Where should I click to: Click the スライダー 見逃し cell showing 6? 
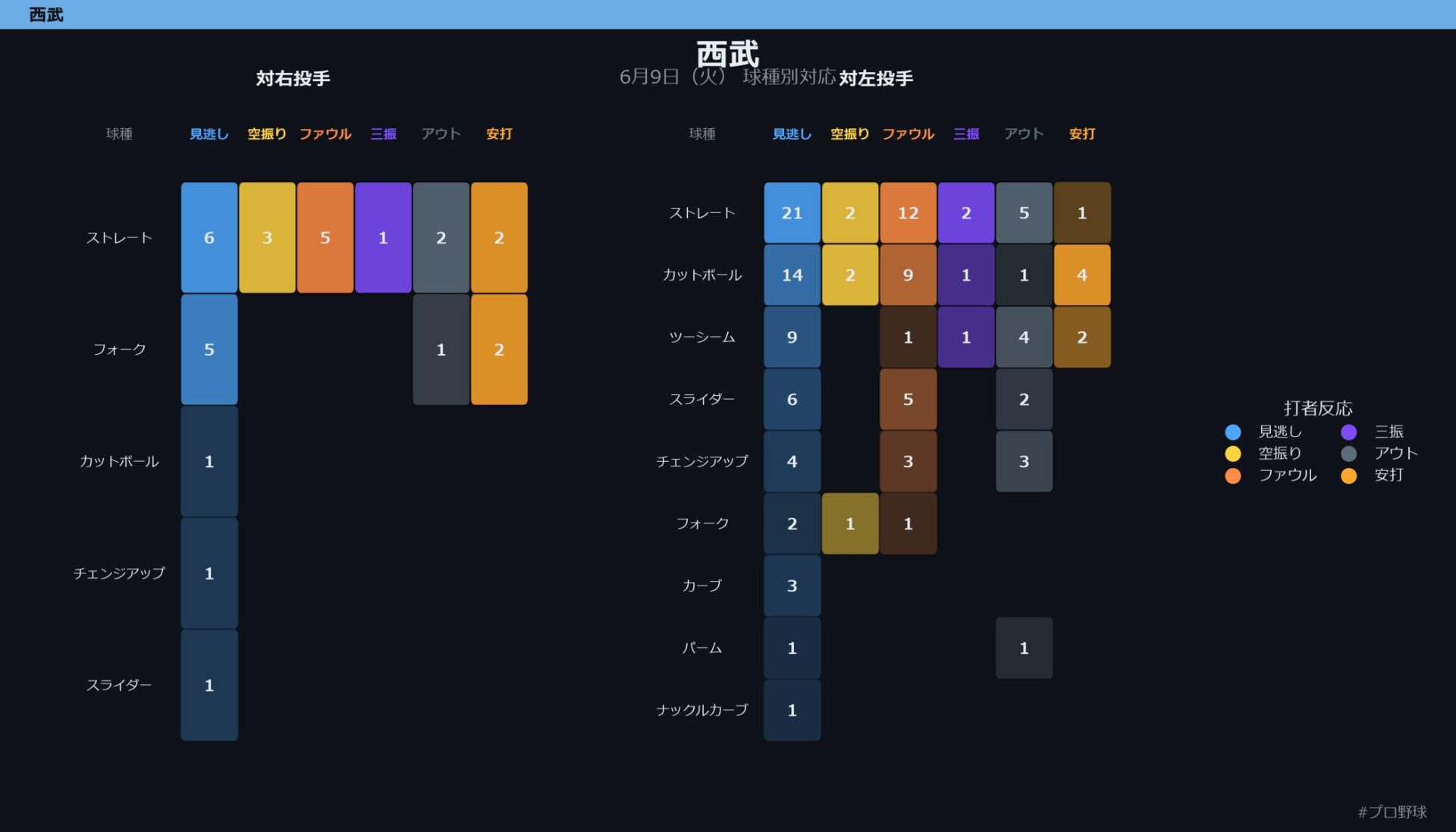tap(792, 399)
